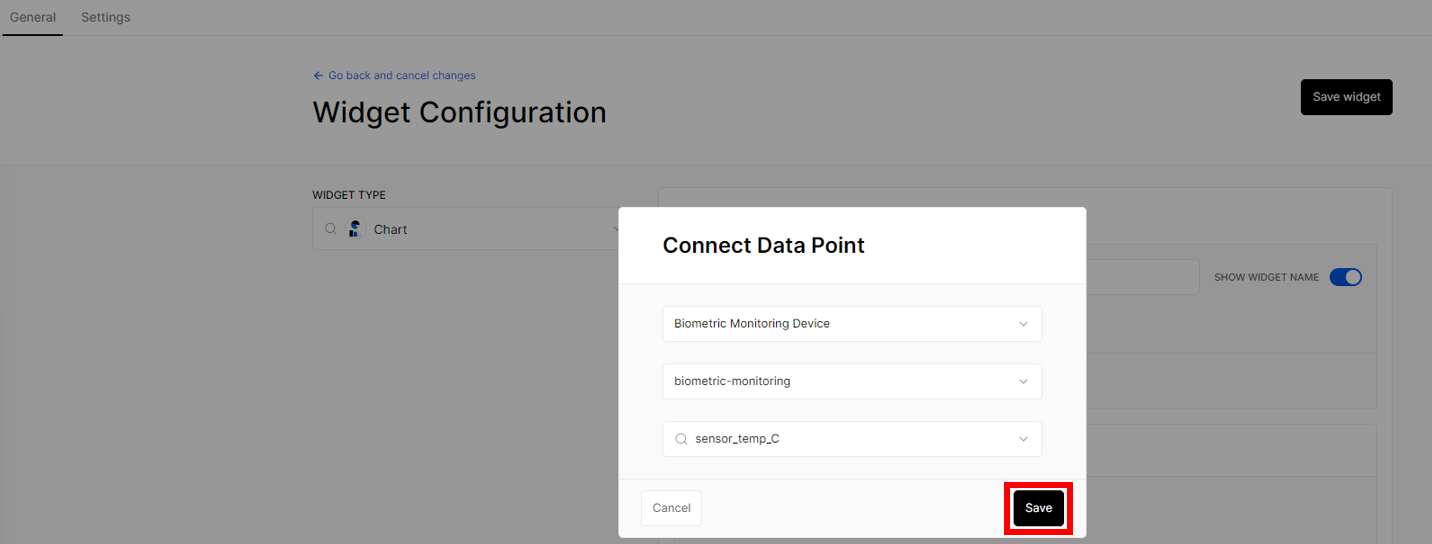Screen dimensions: 1432x544
Task: Open the Chart widget type dropdown
Action: click(x=470, y=229)
